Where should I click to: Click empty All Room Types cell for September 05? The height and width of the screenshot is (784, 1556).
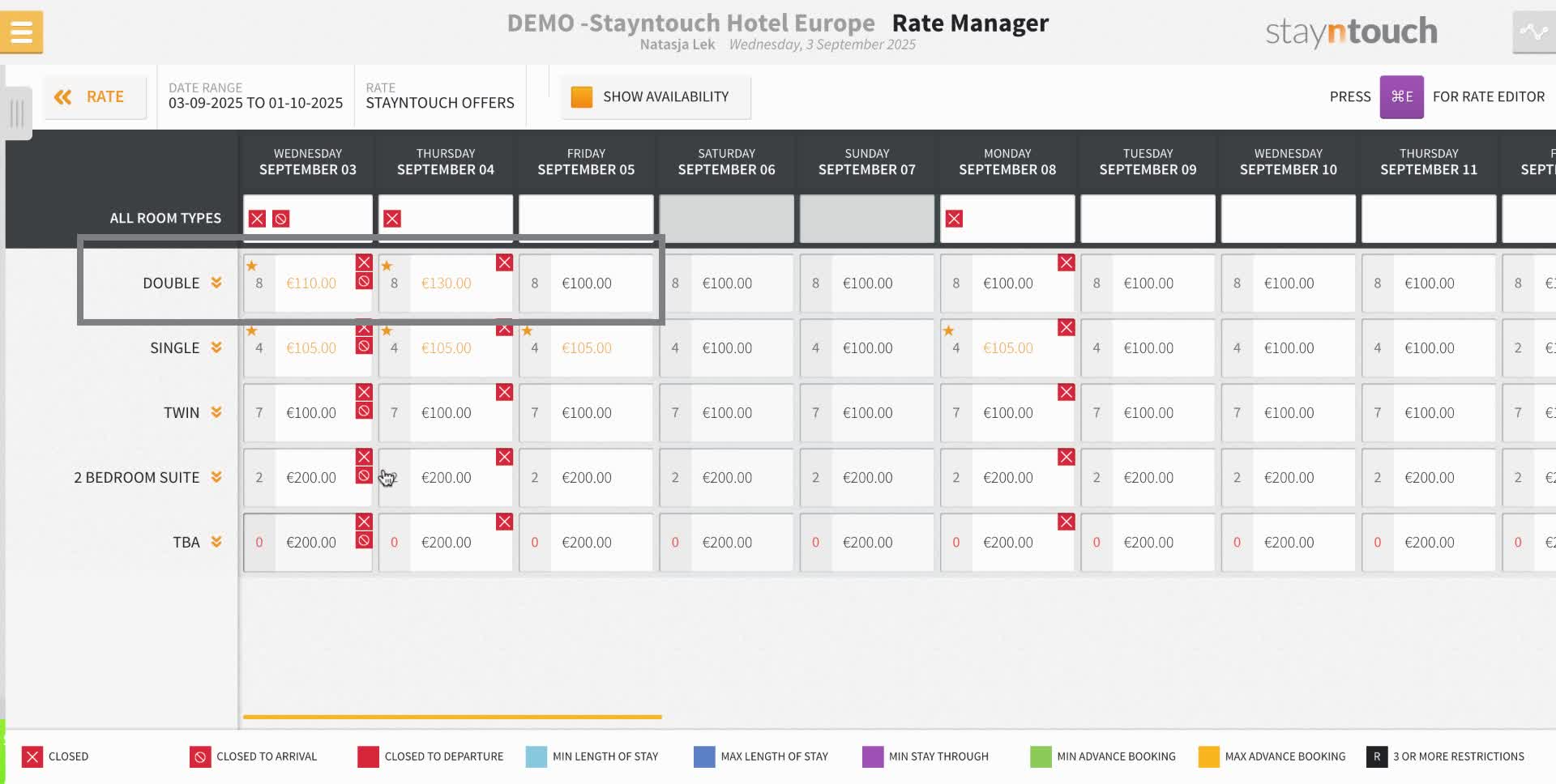pos(586,219)
